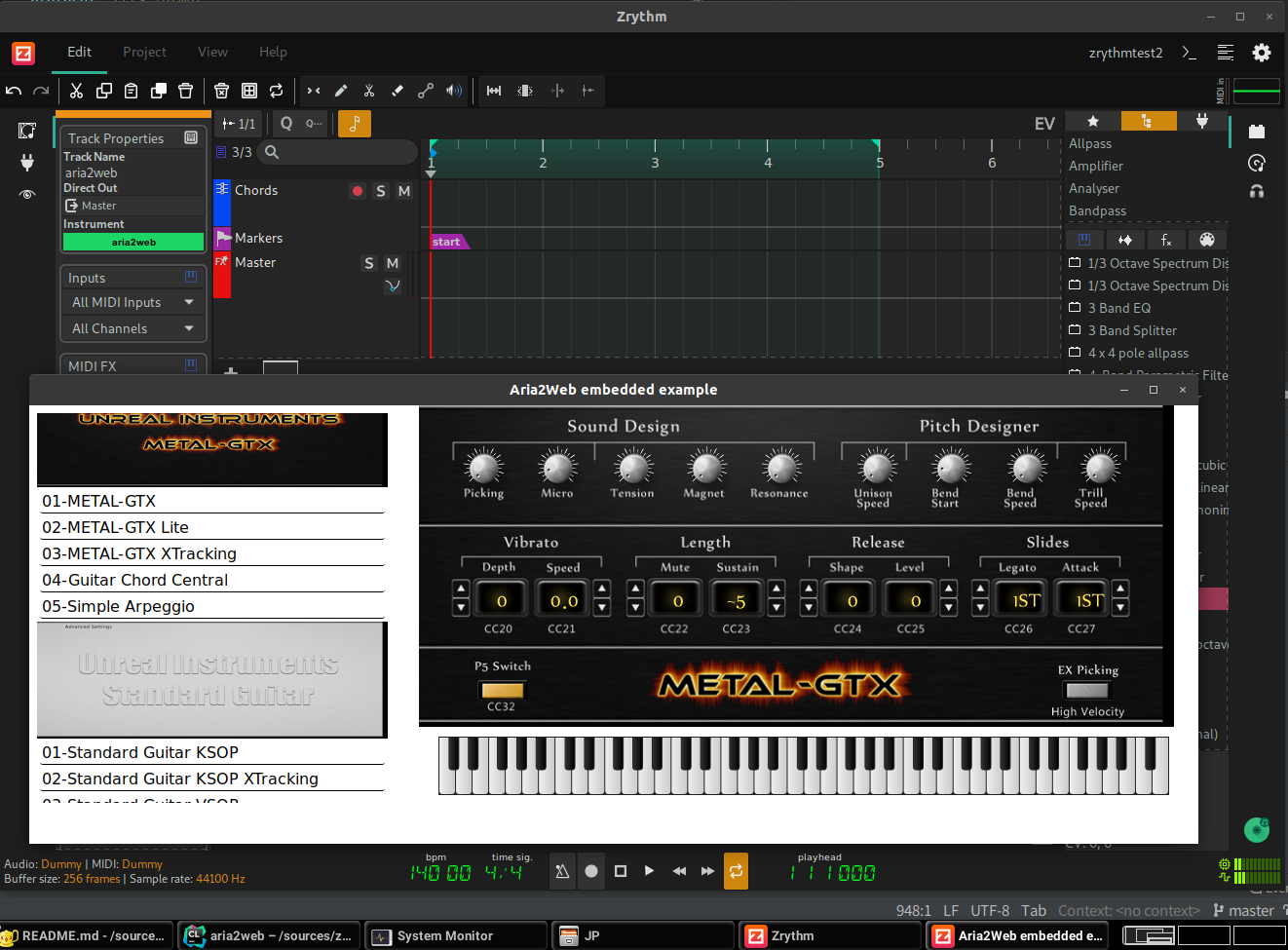Viewport: 1288px width, 950px height.
Task: Show the plugin authors plug tab
Action: 1202,121
